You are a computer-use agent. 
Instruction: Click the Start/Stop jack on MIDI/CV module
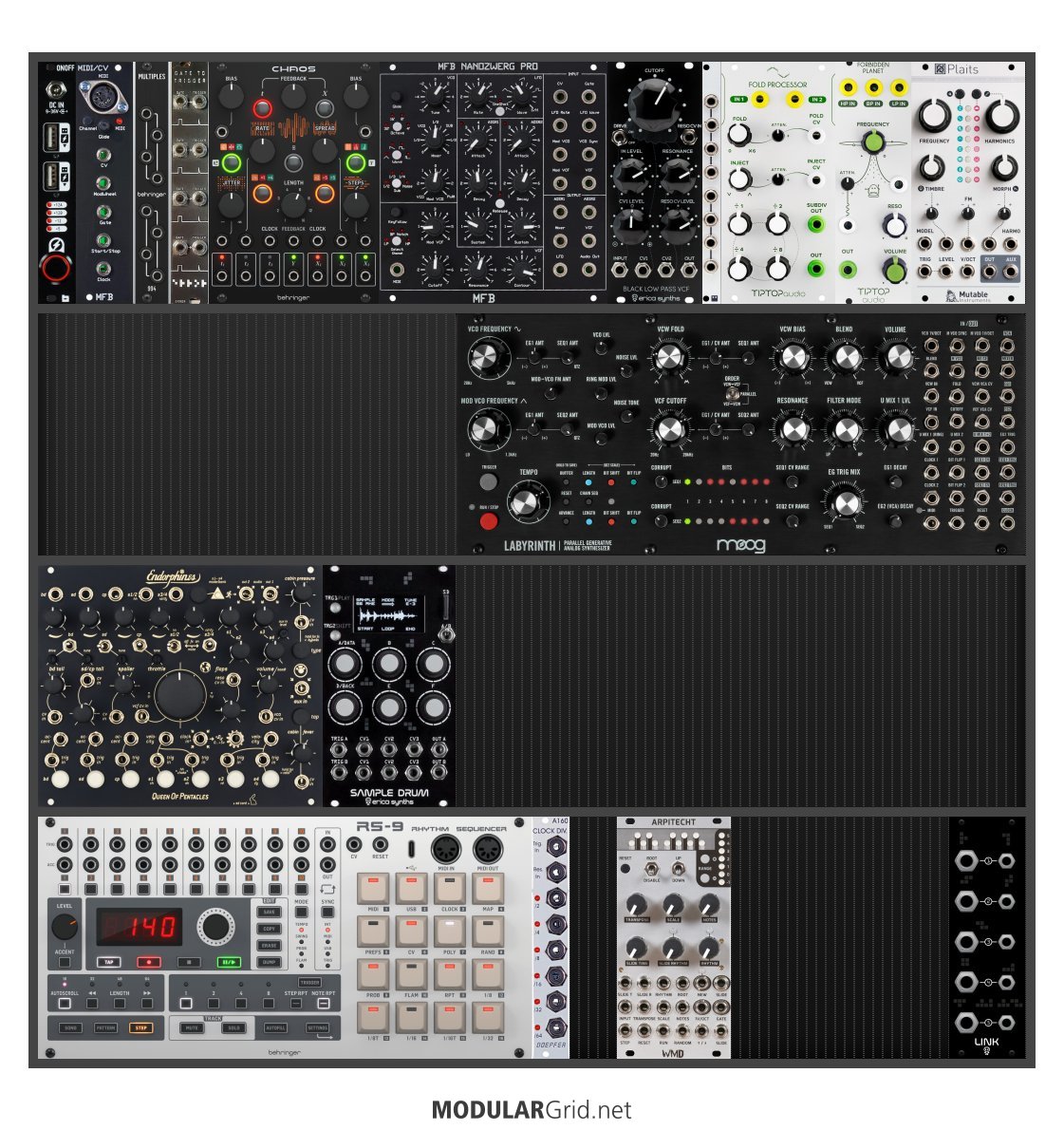click(x=103, y=240)
